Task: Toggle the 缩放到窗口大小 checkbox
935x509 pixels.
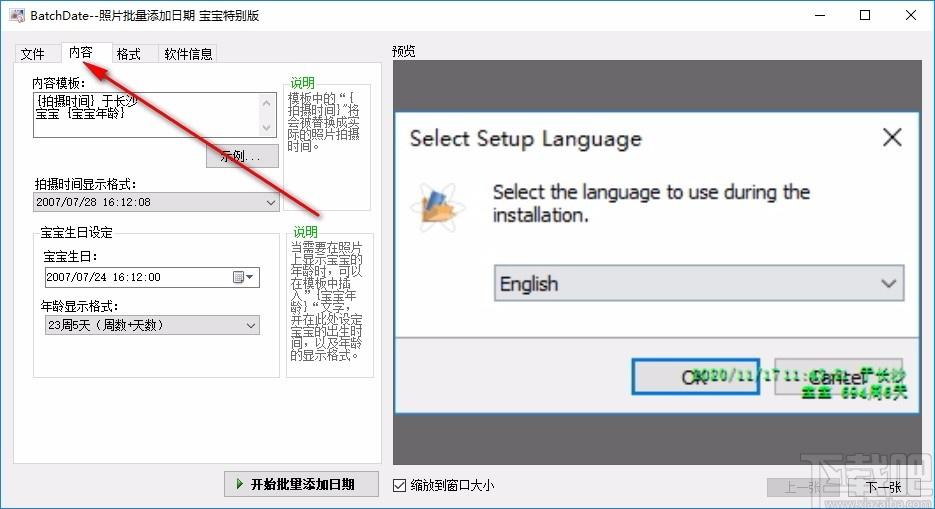Action: (x=400, y=485)
